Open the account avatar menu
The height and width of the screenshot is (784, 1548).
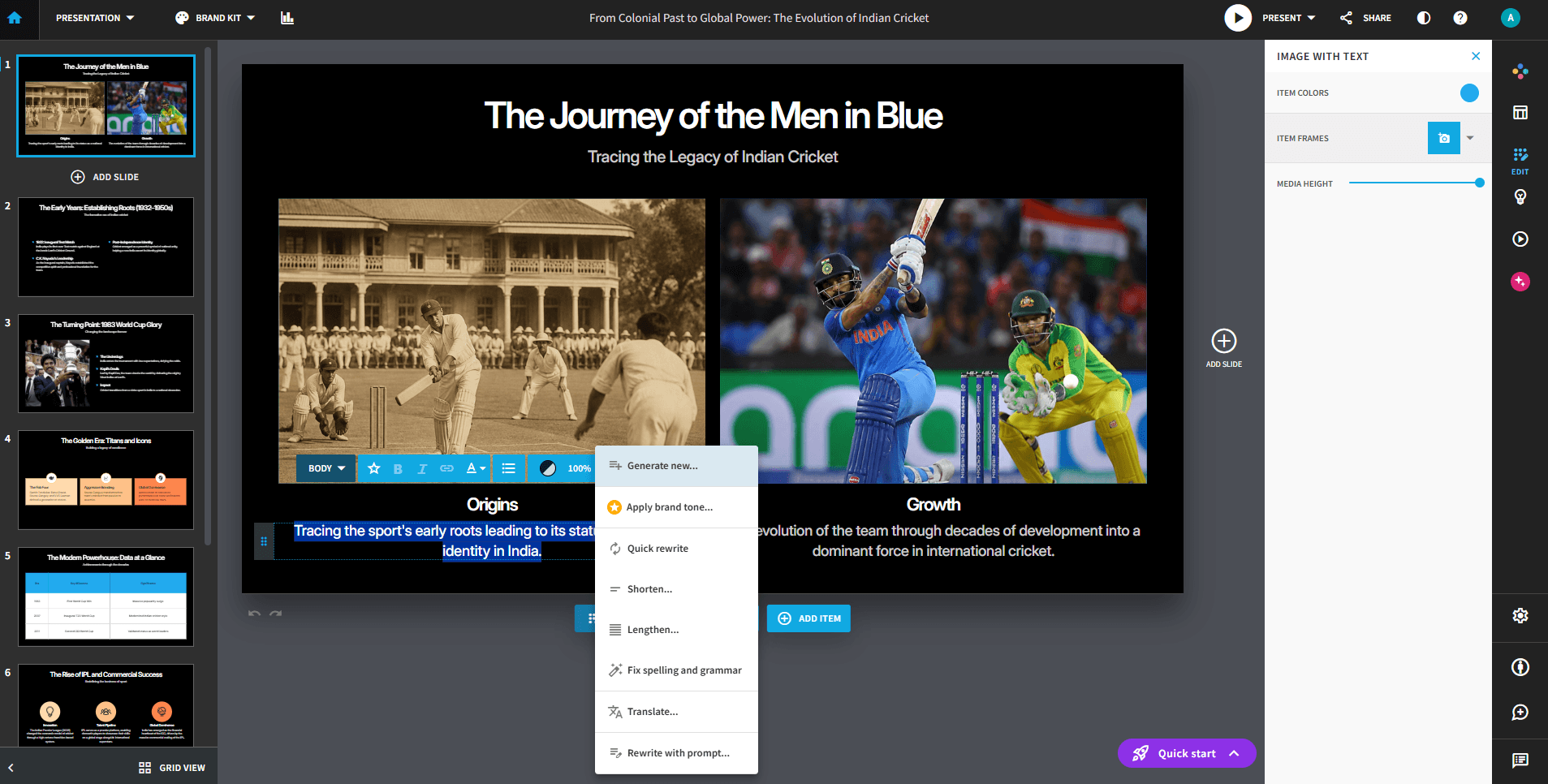click(x=1511, y=18)
